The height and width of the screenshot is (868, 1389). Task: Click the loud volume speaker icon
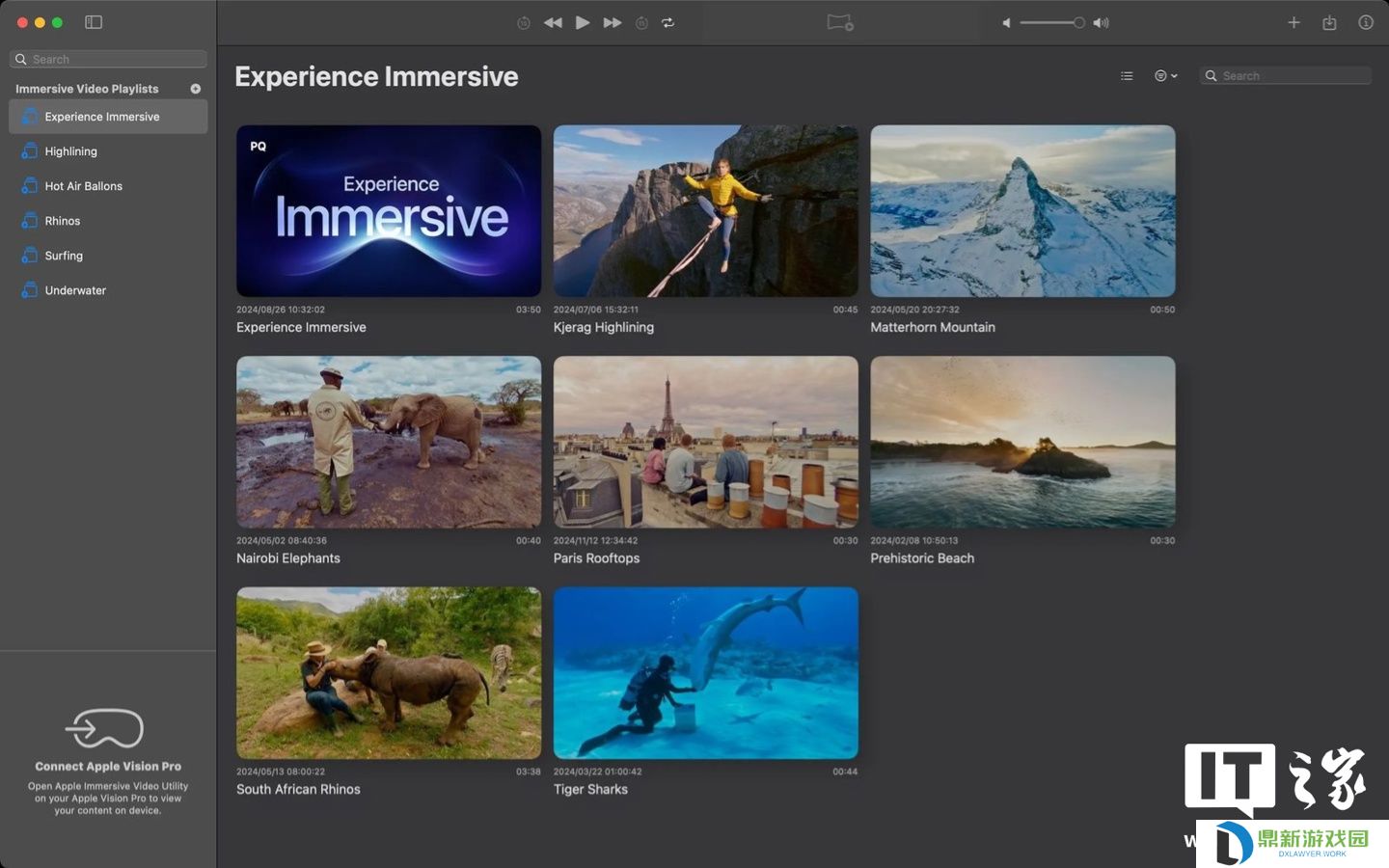tap(1101, 22)
